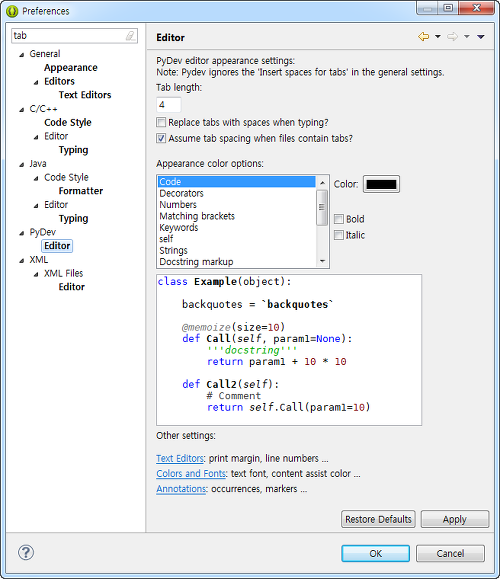This screenshot has height=579, width=500.
Task: Follow the Annotations link
Action: (x=181, y=489)
